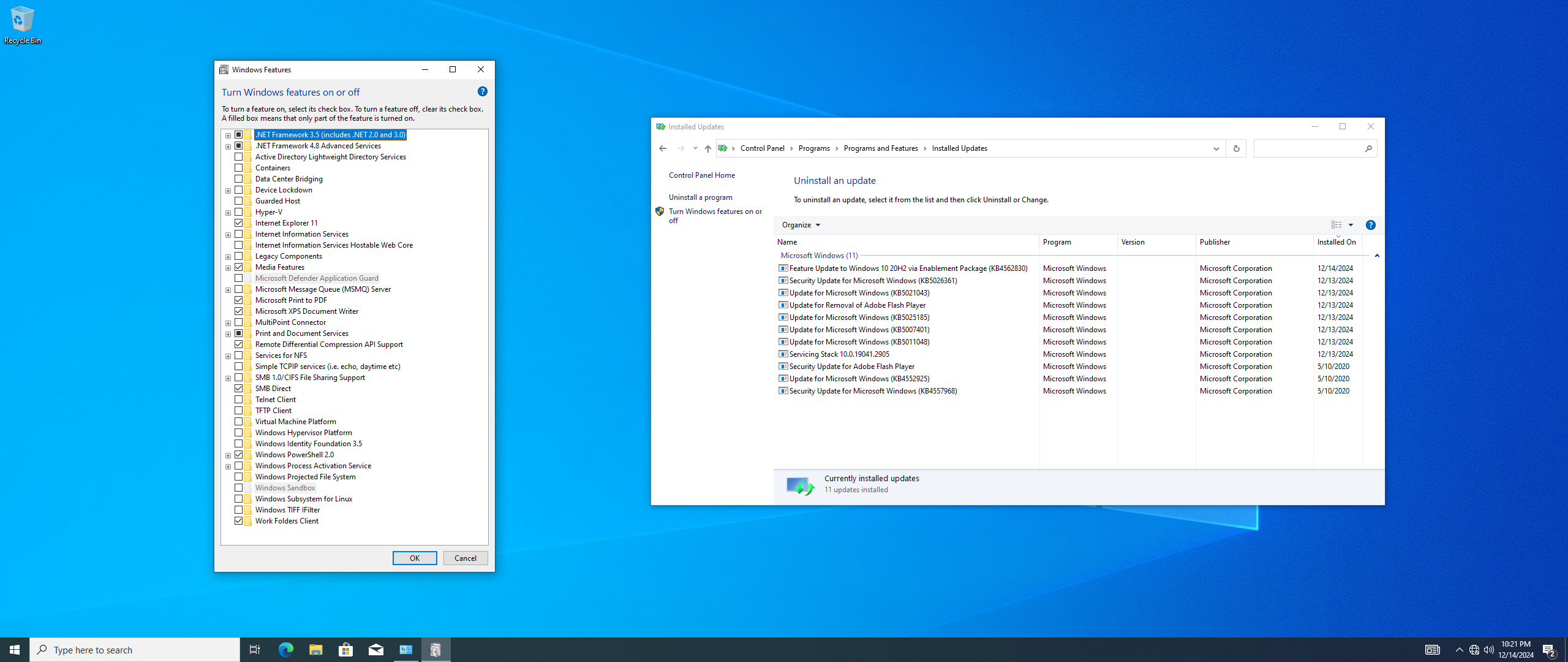Open the view options dropdown arrow

pyautogui.click(x=1351, y=225)
